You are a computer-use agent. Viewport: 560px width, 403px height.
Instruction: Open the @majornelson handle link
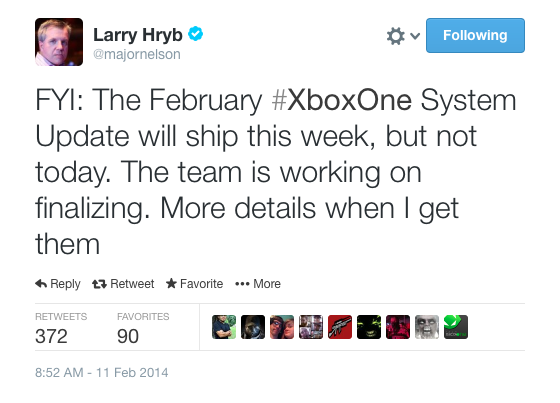click(x=137, y=54)
